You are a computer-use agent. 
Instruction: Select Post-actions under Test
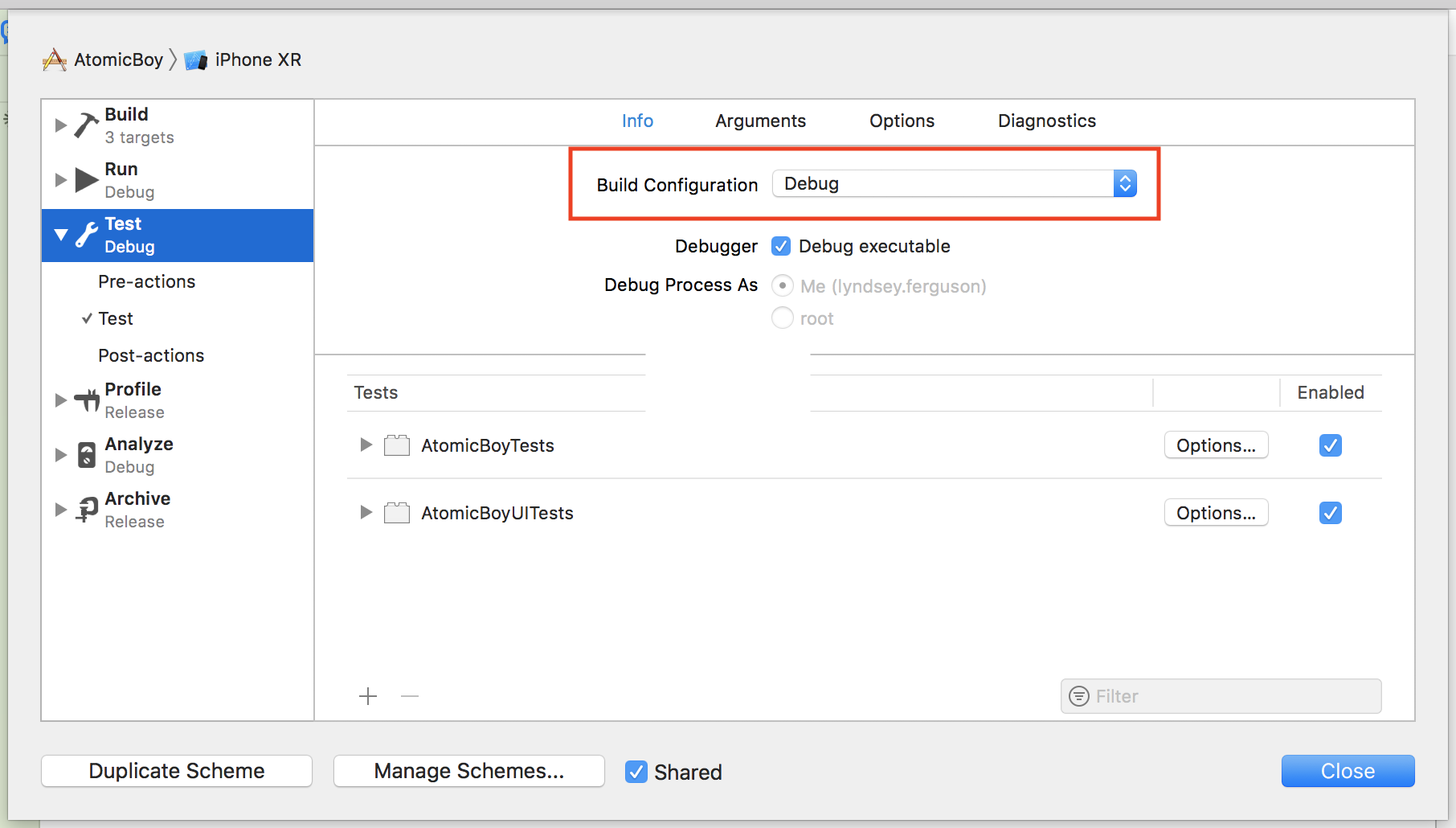click(x=151, y=355)
